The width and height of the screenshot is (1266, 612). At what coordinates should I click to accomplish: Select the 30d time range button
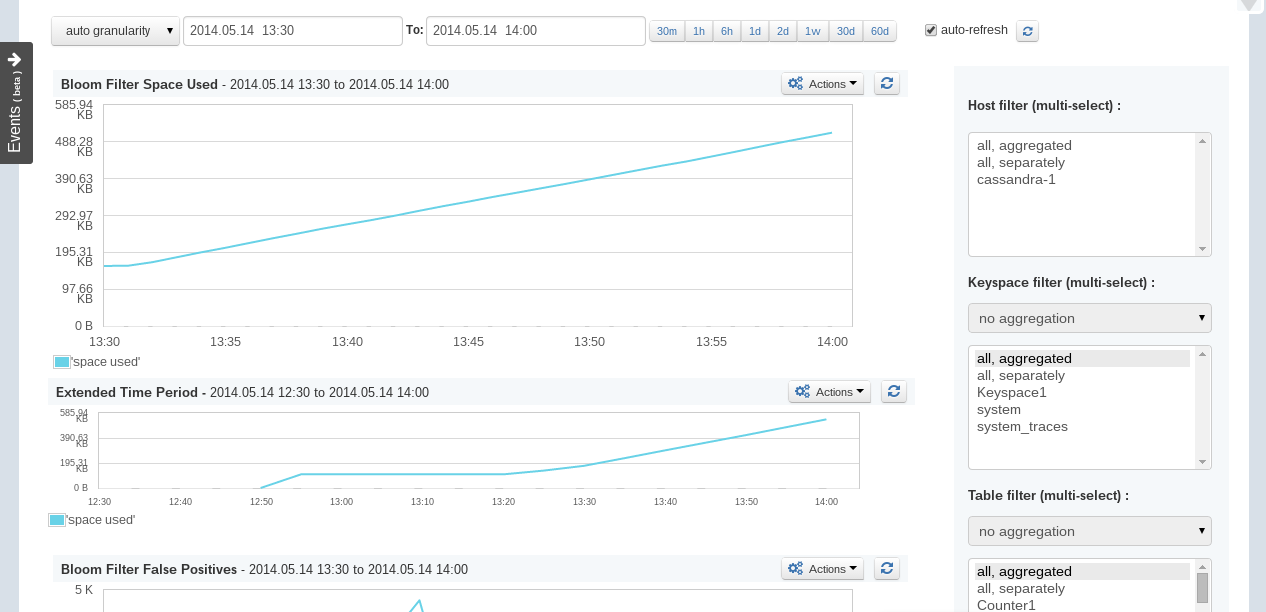[846, 31]
